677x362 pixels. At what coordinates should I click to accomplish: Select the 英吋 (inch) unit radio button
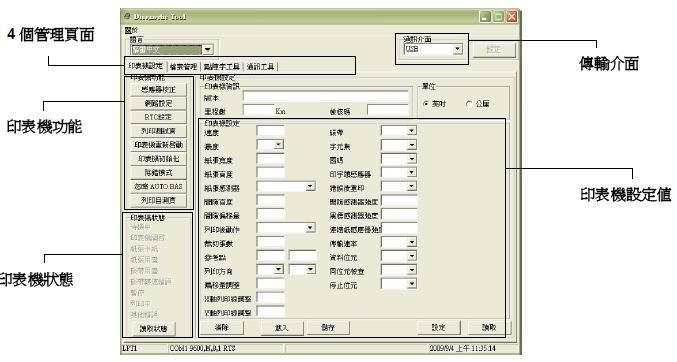pos(427,104)
